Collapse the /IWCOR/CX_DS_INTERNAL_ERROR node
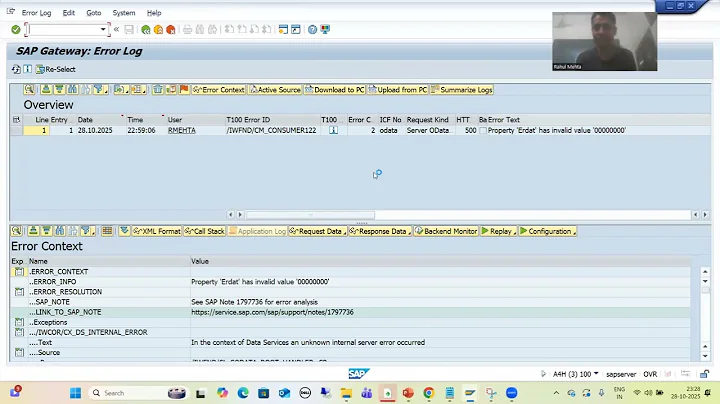 tap(19, 332)
